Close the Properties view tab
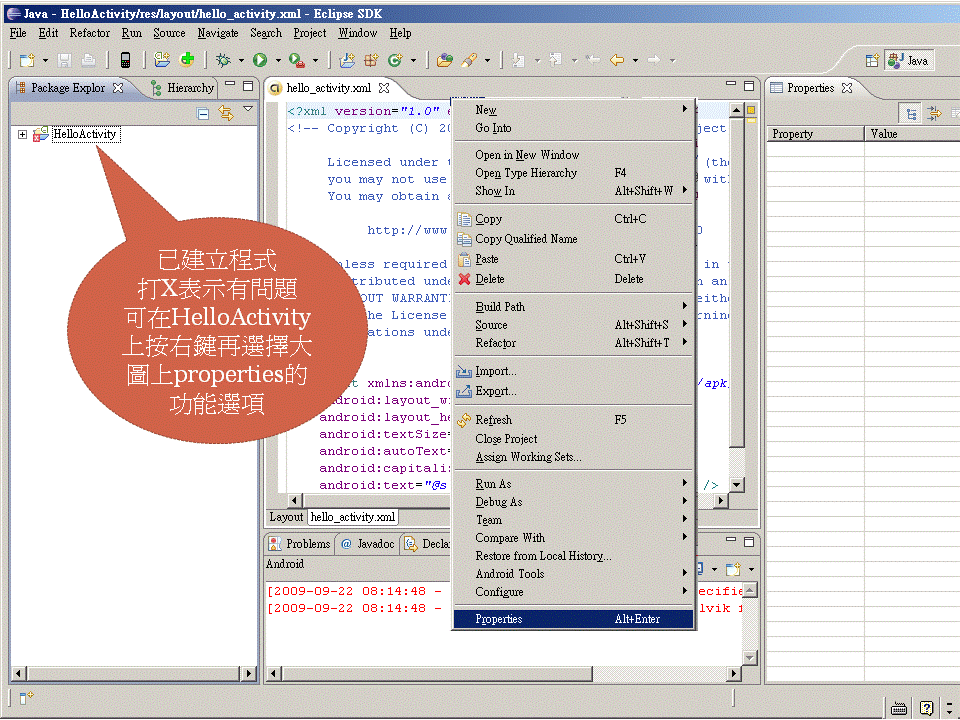The width and height of the screenshot is (960, 720). click(x=847, y=88)
